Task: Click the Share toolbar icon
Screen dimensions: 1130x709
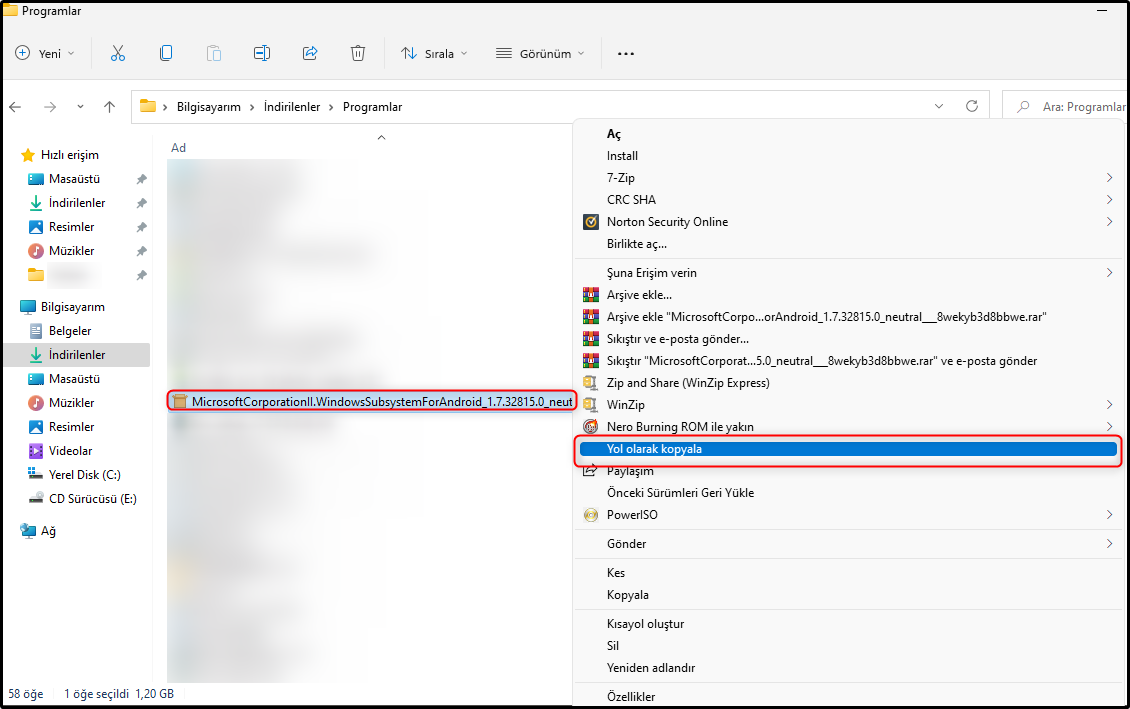Action: [x=310, y=53]
